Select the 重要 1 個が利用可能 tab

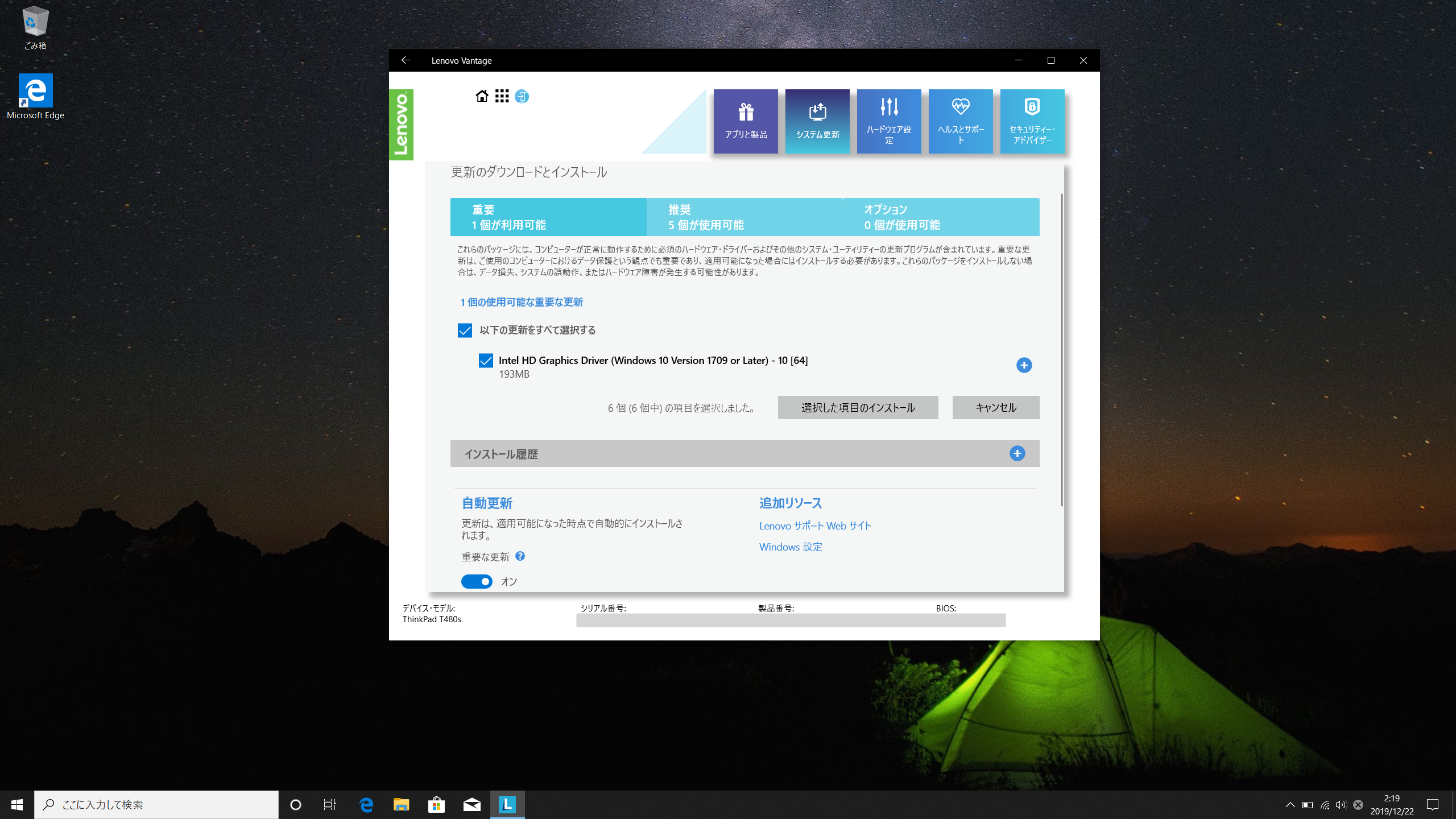(x=548, y=217)
